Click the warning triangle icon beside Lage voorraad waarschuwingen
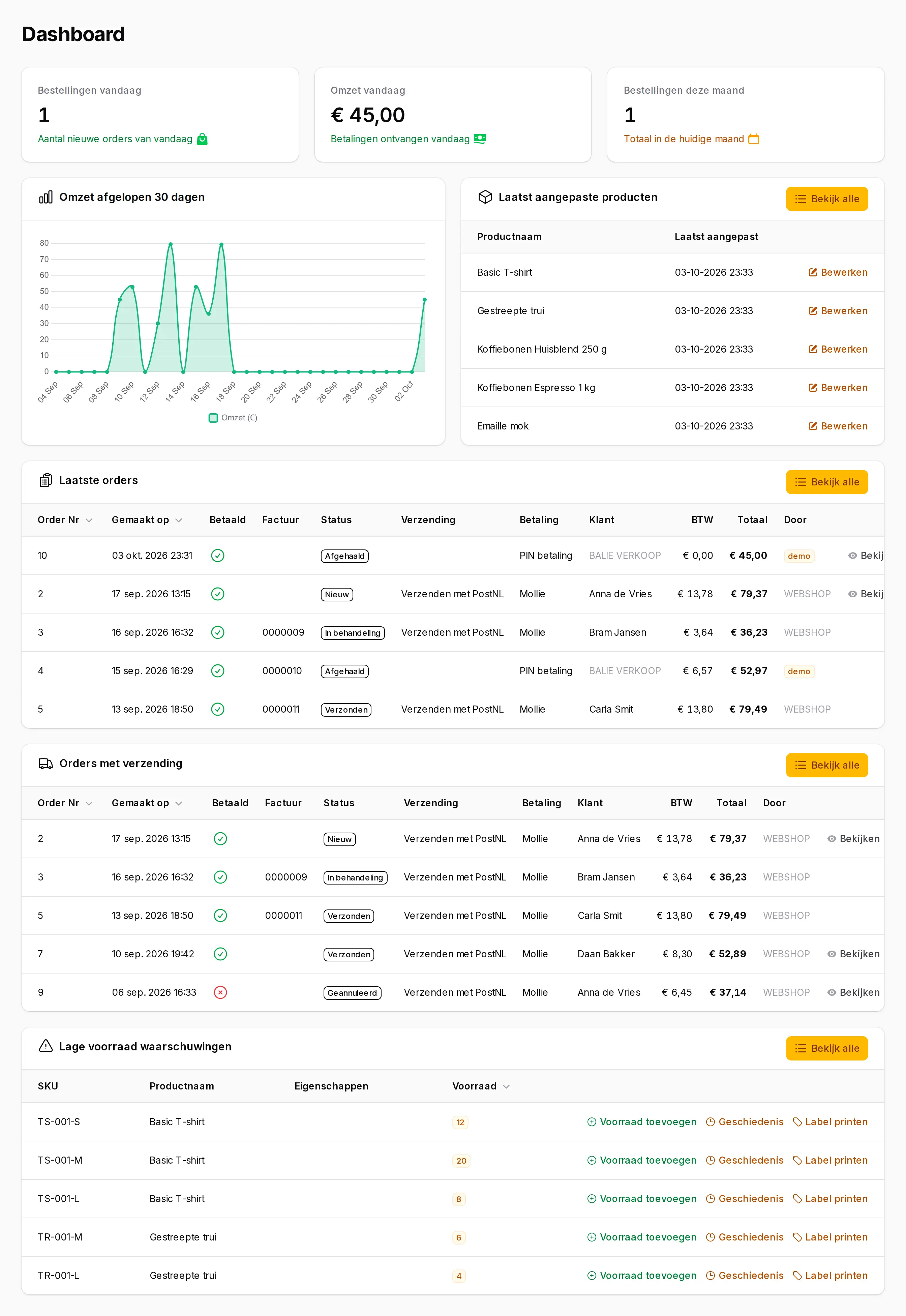The width and height of the screenshot is (906, 1316). coord(46,1046)
